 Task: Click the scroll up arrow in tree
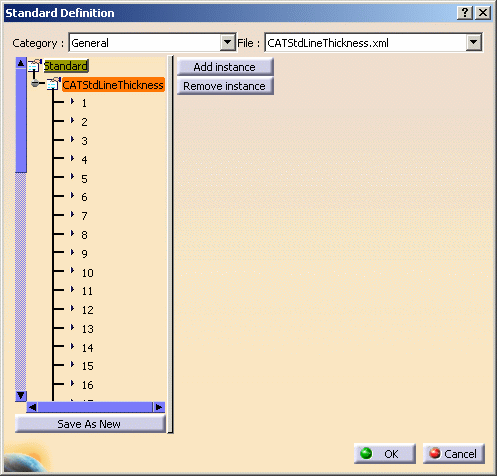coord(21,63)
